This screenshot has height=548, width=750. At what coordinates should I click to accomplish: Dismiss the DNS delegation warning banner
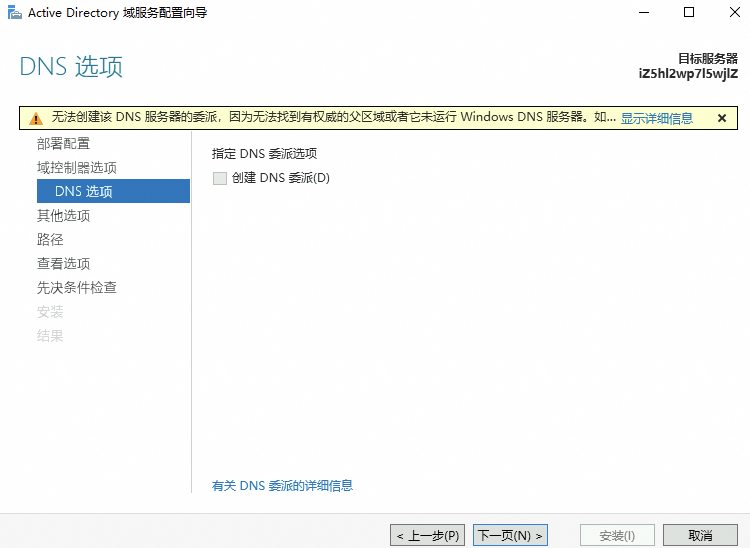pos(722,118)
